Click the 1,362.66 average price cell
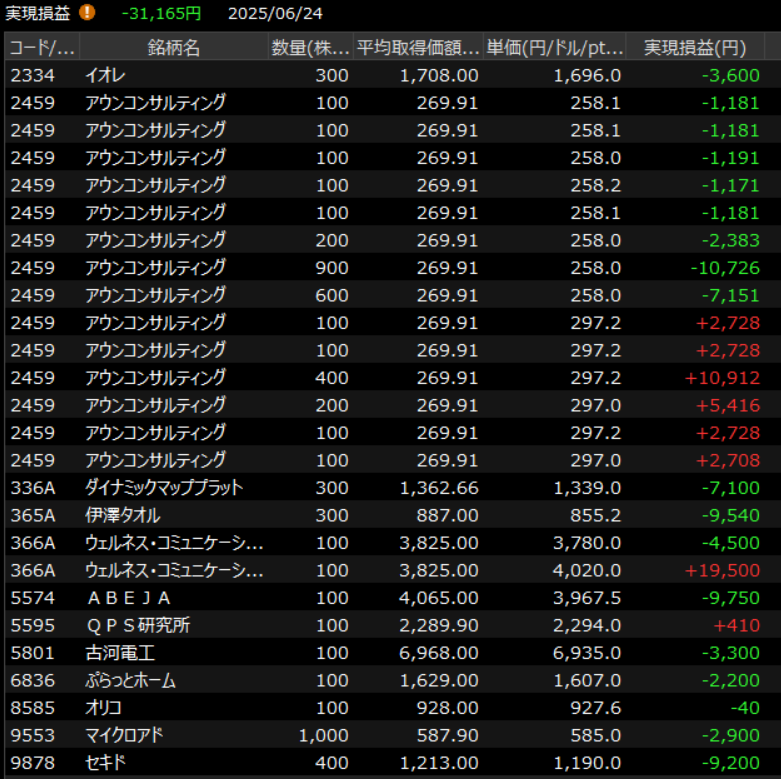The image size is (781, 779). coord(439,488)
